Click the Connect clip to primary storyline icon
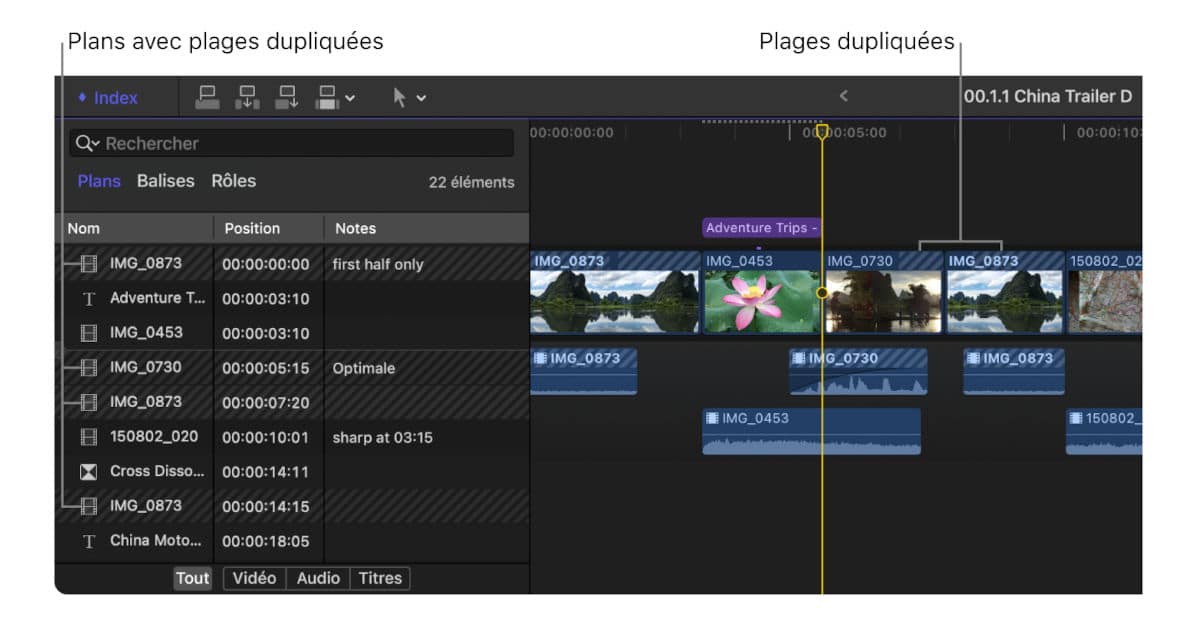The height and width of the screenshot is (623, 1200). (207, 97)
